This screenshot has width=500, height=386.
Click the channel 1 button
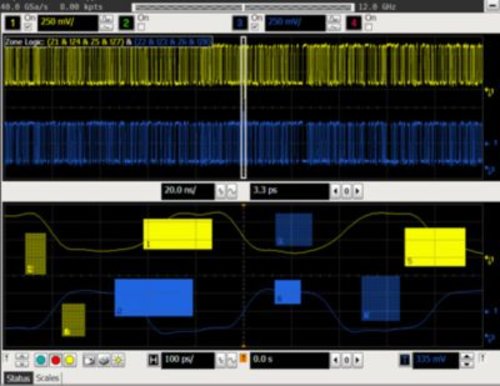pos(13,23)
